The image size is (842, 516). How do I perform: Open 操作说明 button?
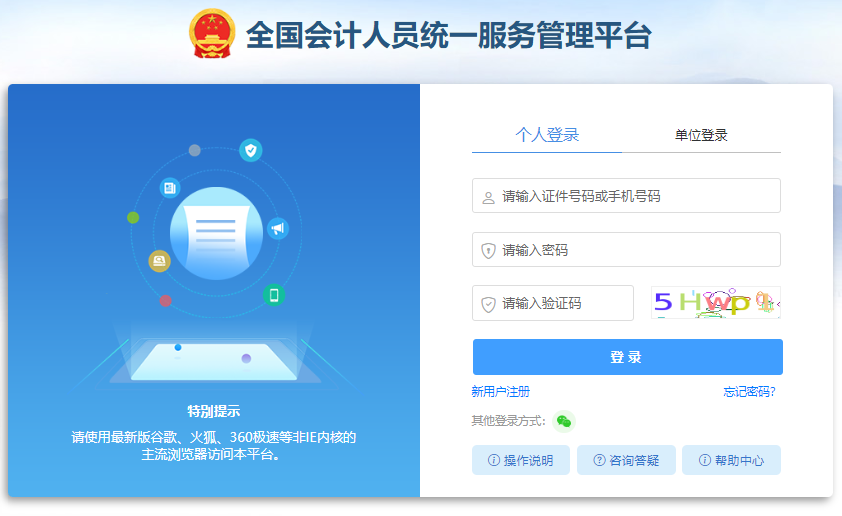(x=521, y=460)
